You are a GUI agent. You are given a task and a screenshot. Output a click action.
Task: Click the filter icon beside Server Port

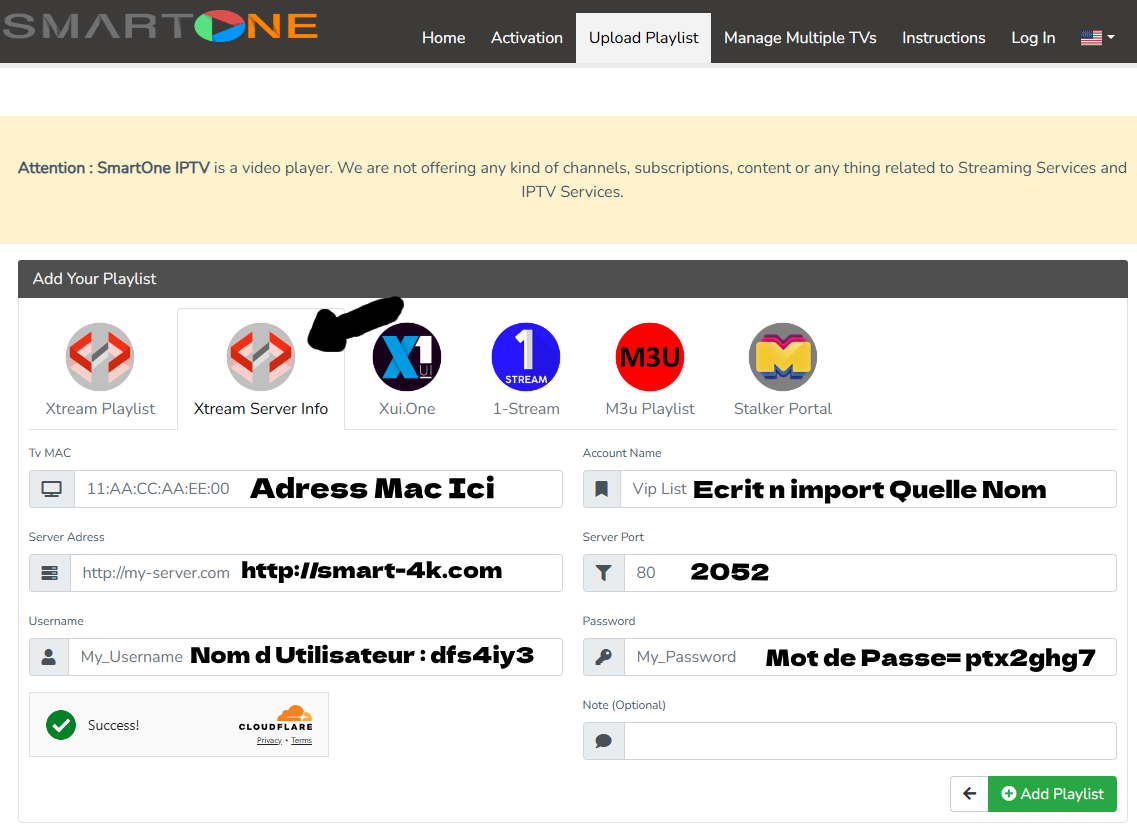[x=603, y=573]
